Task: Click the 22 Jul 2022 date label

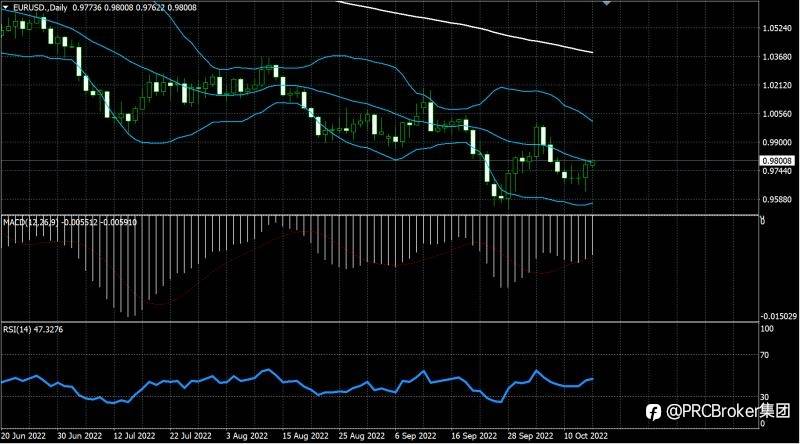Action: point(190,436)
